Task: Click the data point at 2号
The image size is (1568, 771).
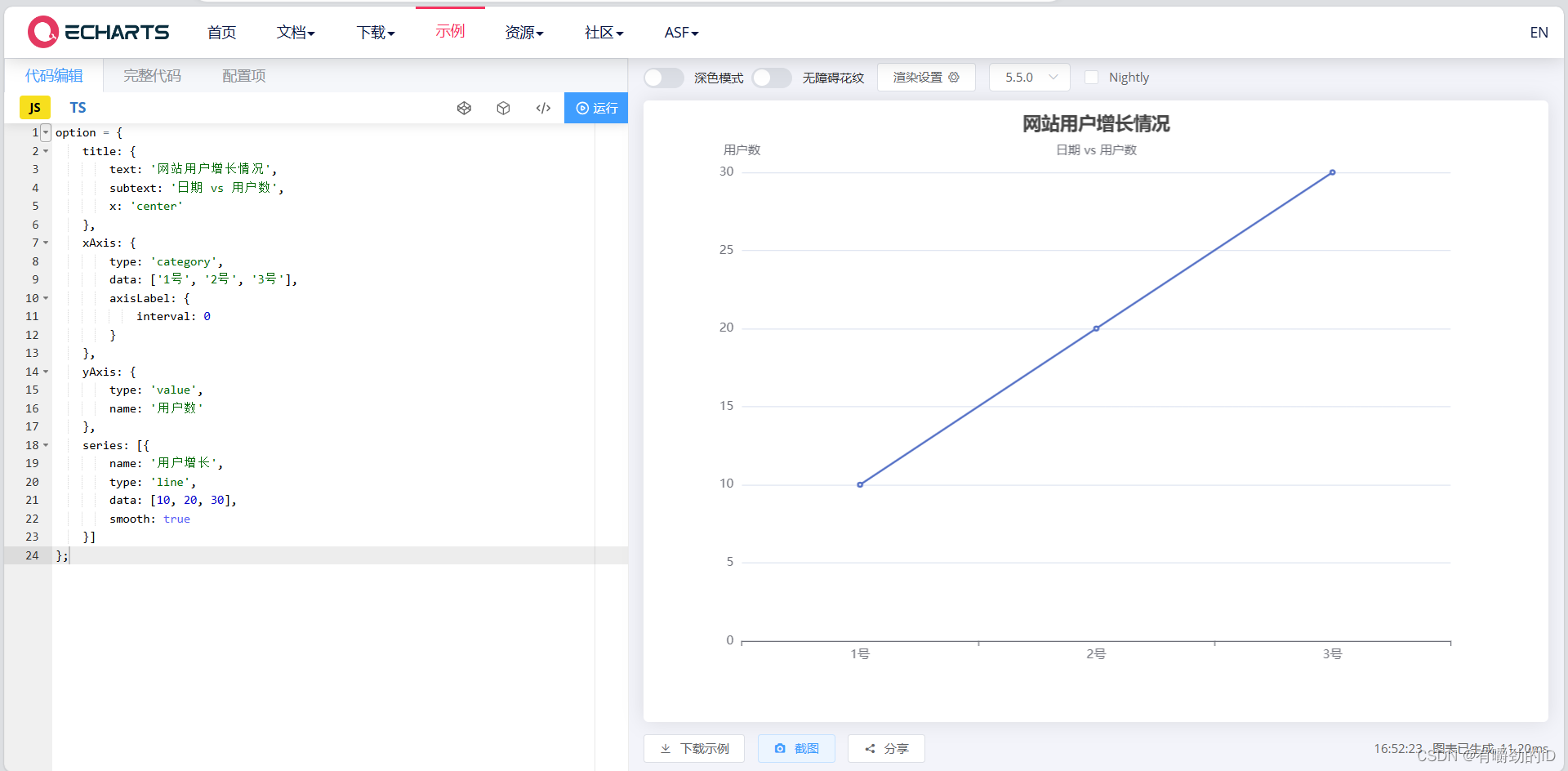Action: [x=1096, y=328]
